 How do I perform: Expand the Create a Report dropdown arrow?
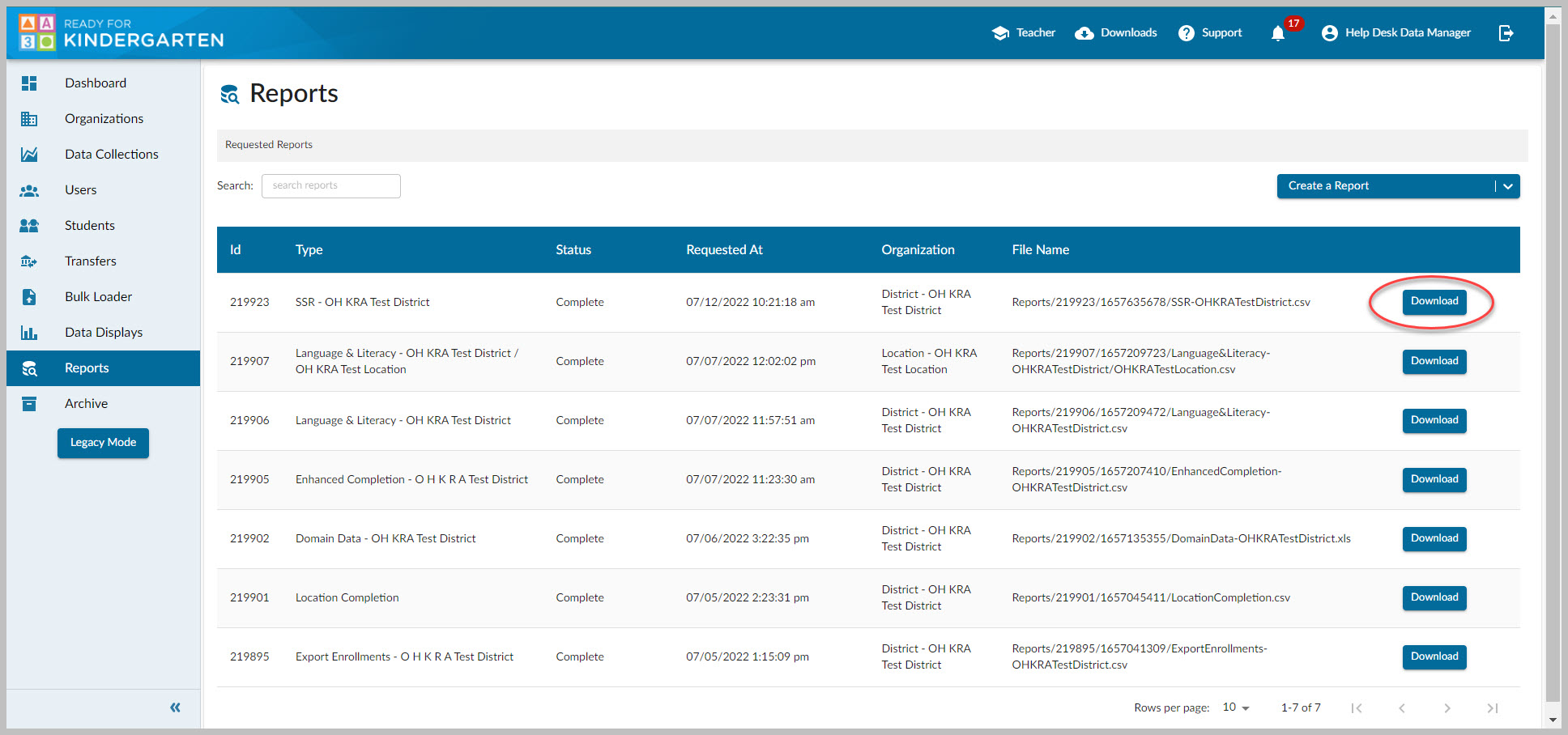click(x=1507, y=186)
